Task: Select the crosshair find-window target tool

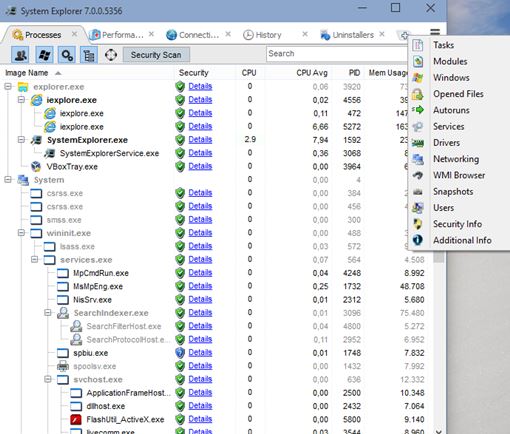Action: [x=111, y=55]
